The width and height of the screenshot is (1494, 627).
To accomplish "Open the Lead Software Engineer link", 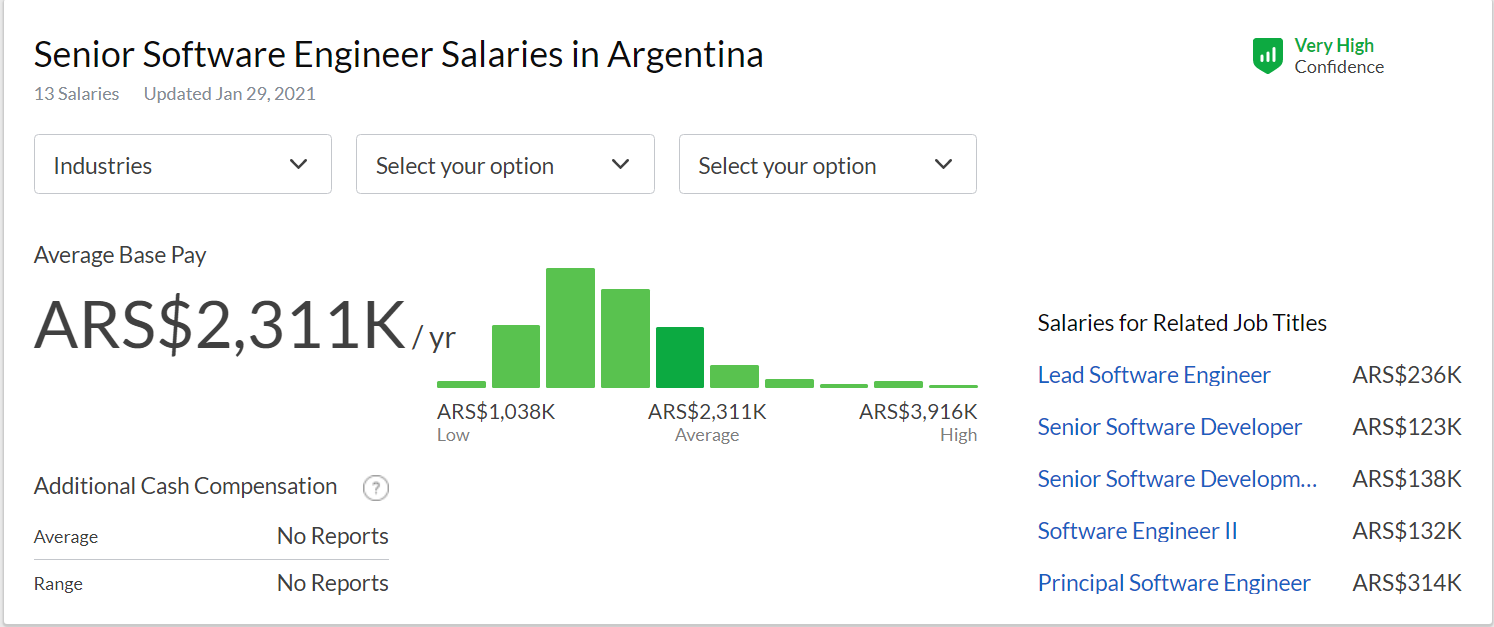I will 1154,375.
